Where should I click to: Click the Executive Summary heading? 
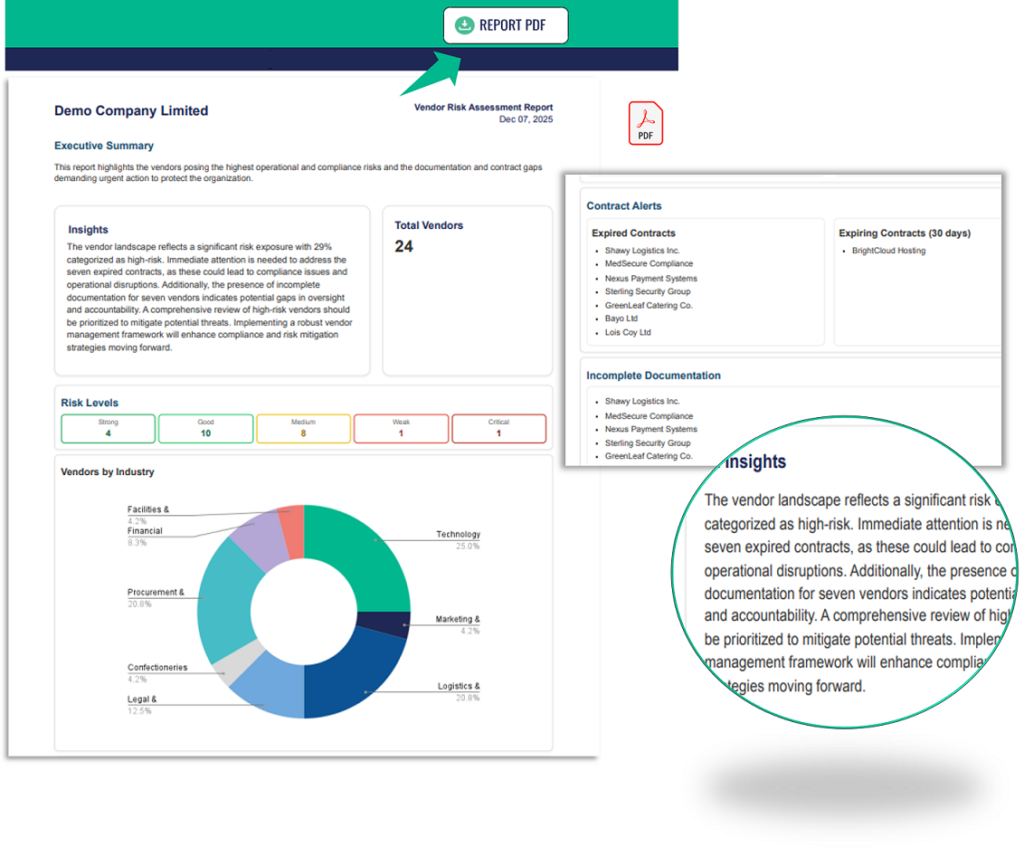[104, 146]
